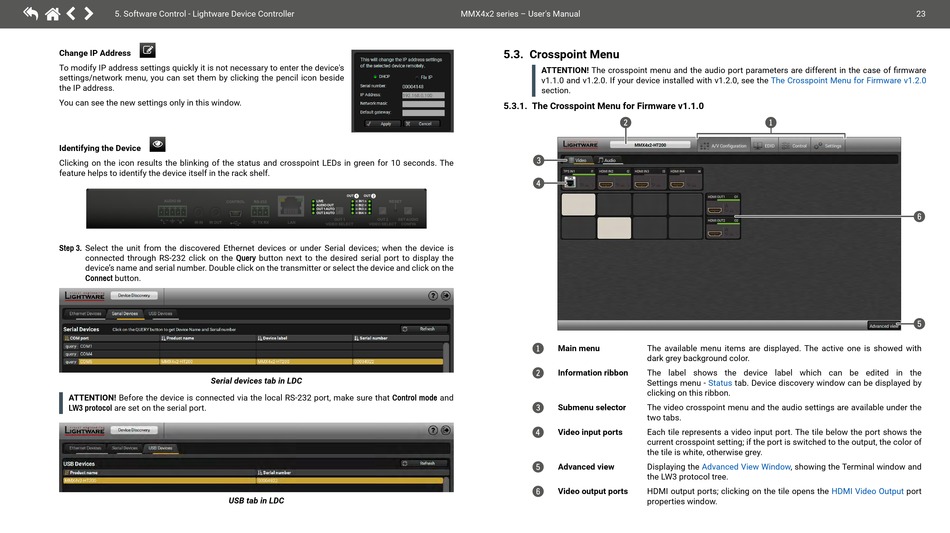Click the Change IP Address pencil icon
The height and width of the screenshot is (533, 950).
click(147, 50)
